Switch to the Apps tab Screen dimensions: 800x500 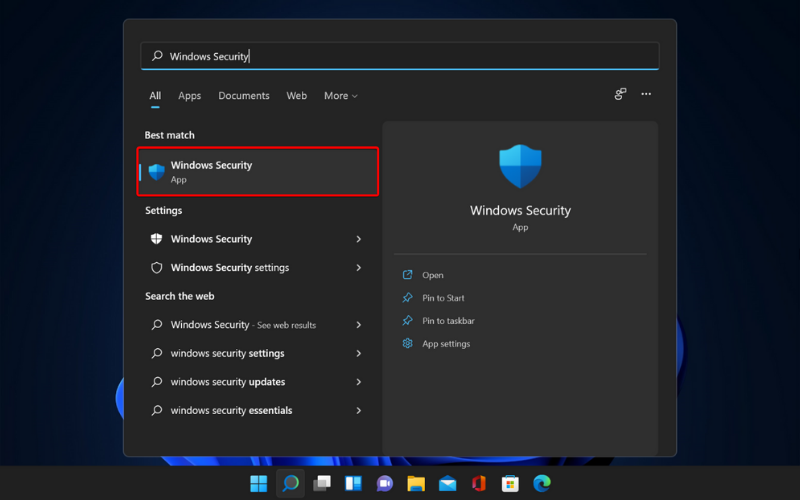pos(189,96)
